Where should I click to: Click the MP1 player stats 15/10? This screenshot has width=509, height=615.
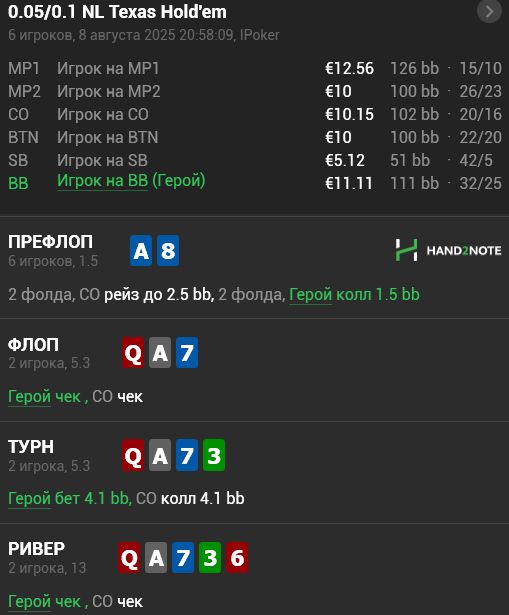(x=480, y=69)
